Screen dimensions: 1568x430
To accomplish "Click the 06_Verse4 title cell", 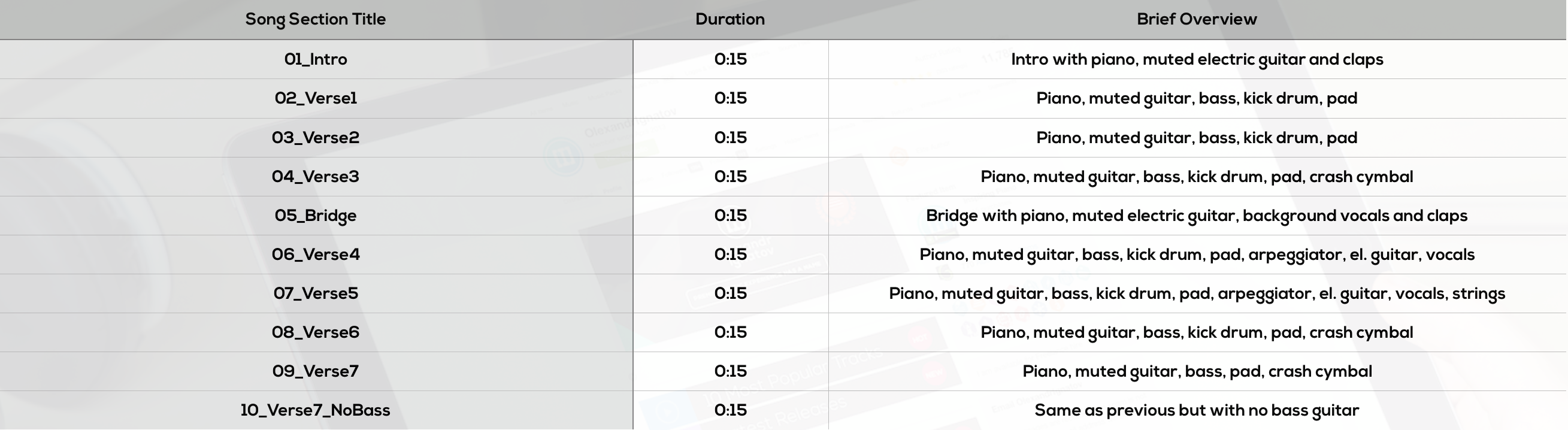I will point(315,254).
